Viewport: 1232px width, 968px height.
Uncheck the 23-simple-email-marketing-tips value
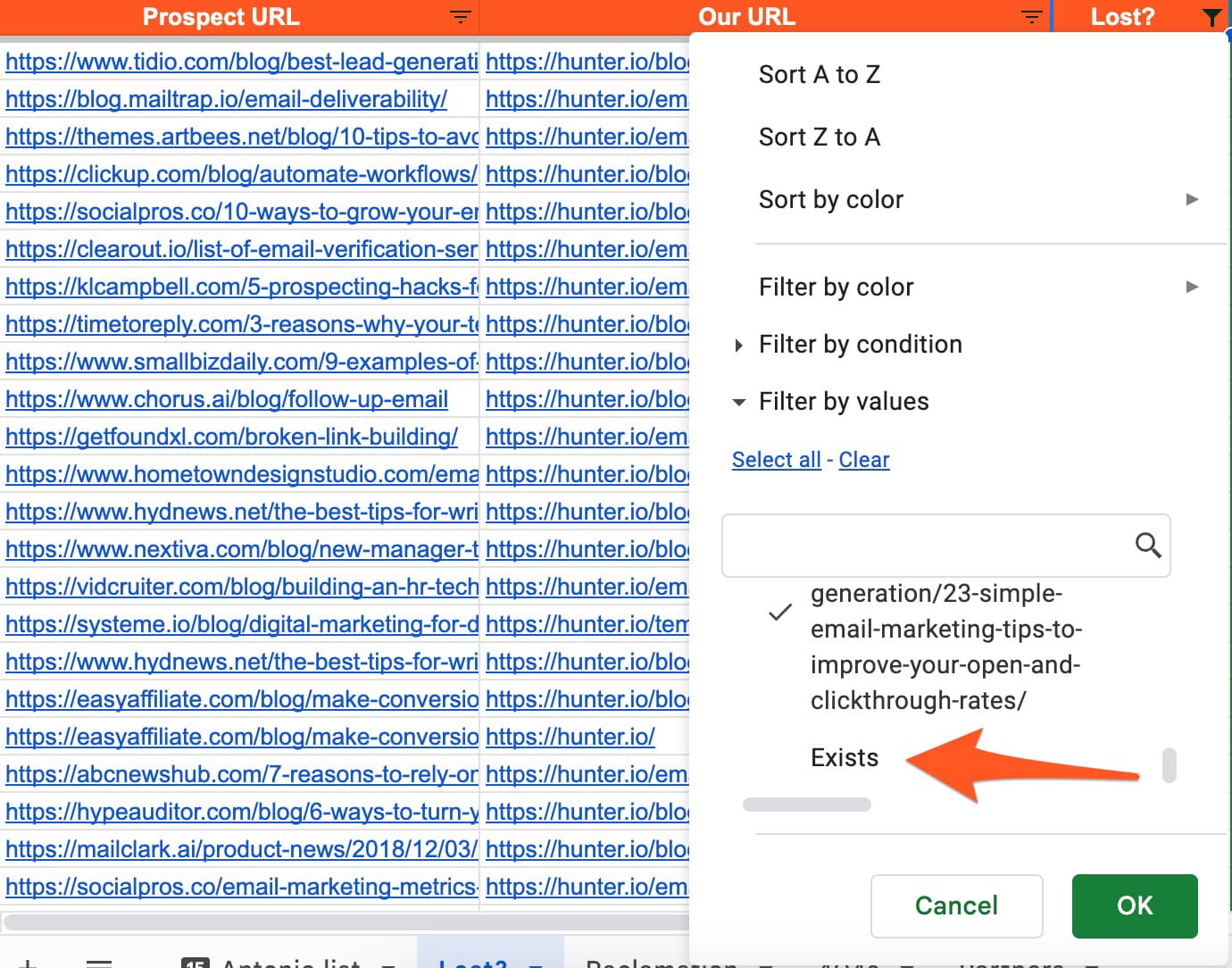[x=779, y=613]
